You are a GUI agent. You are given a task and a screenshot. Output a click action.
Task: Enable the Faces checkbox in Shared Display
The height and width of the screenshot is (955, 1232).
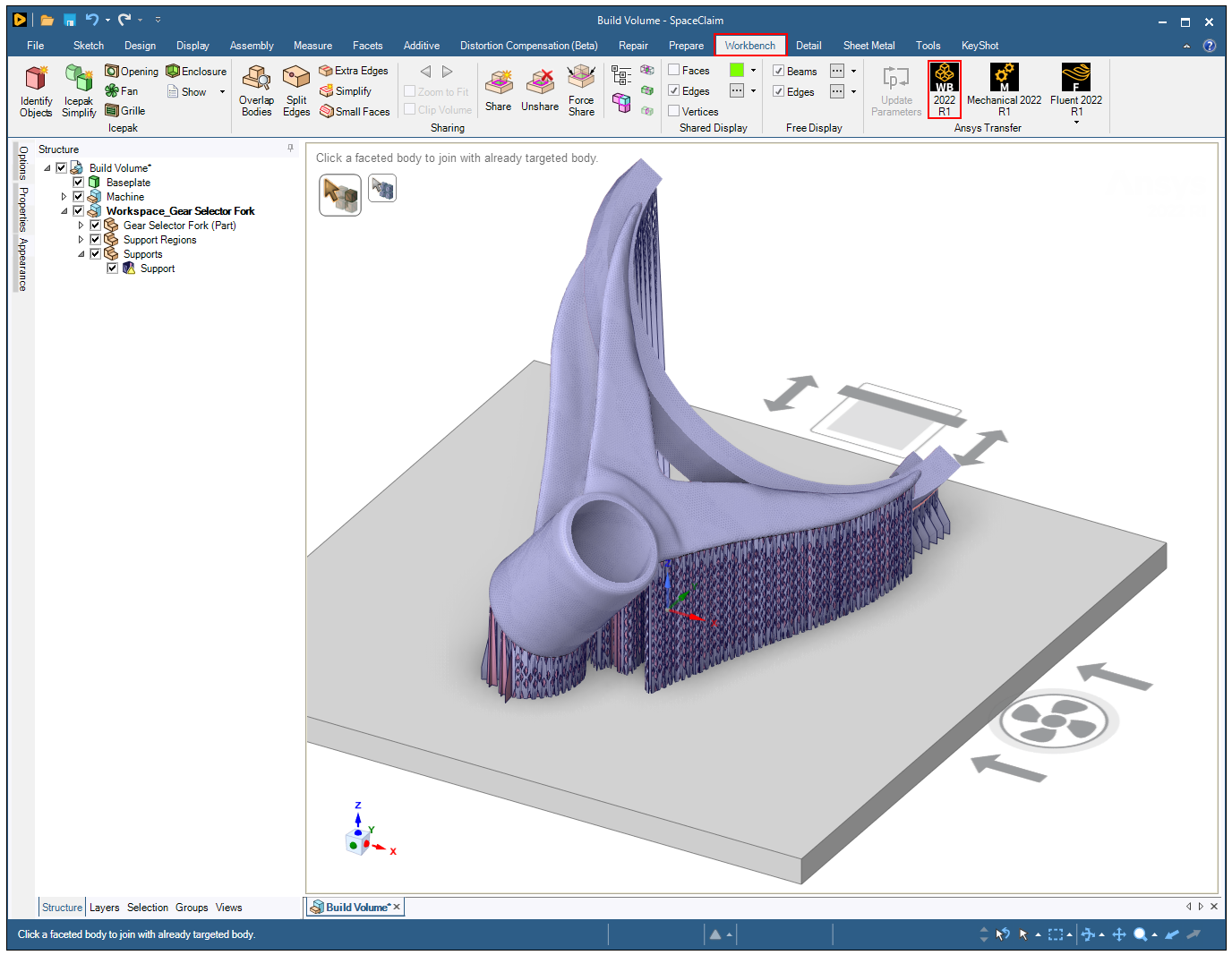coord(674,69)
